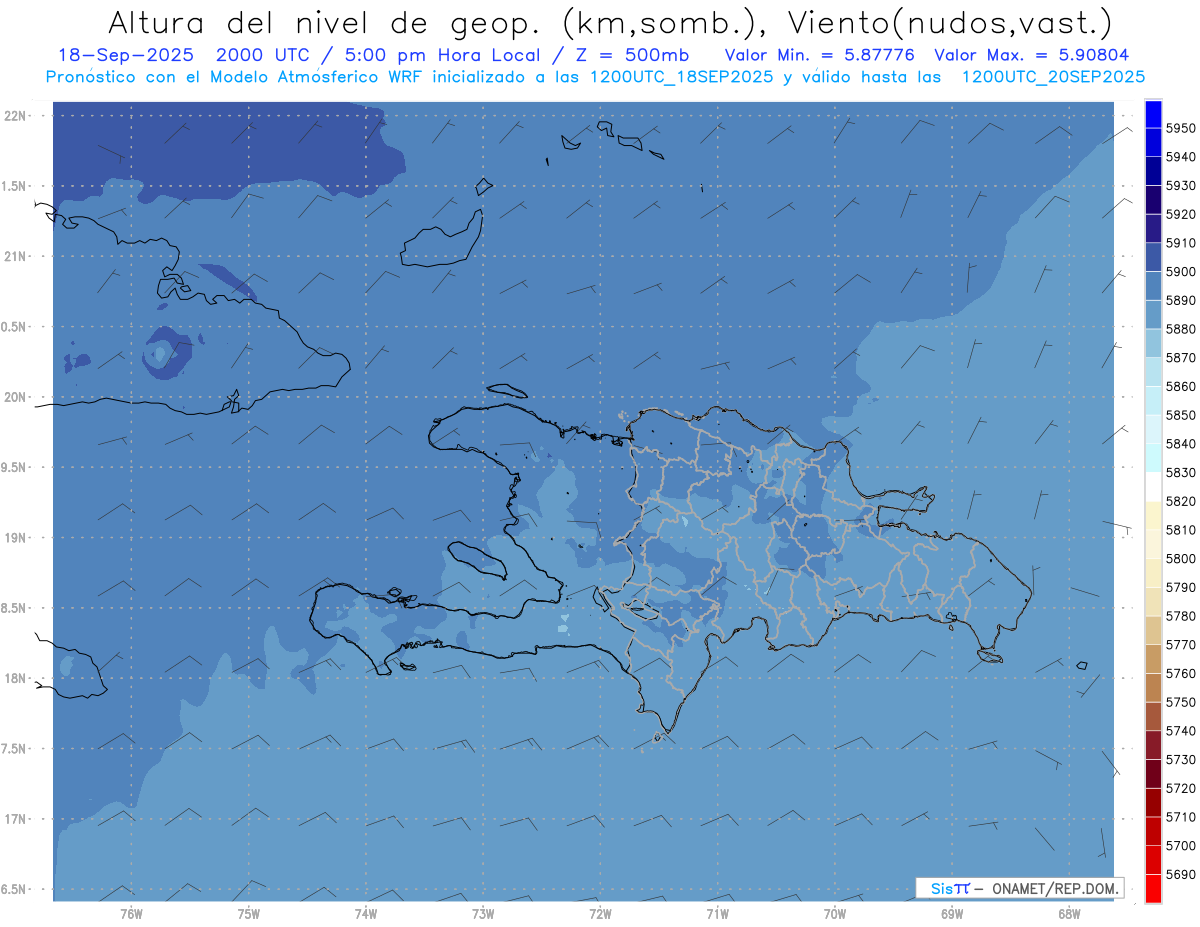The image size is (1200, 927).
Task: Click the 73W longitude axis label
Action: (x=483, y=913)
